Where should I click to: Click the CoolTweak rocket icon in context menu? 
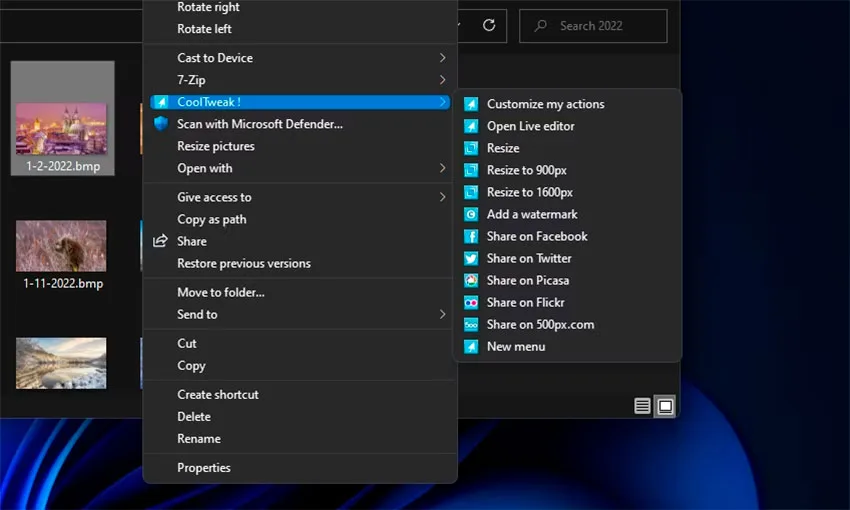pos(161,102)
